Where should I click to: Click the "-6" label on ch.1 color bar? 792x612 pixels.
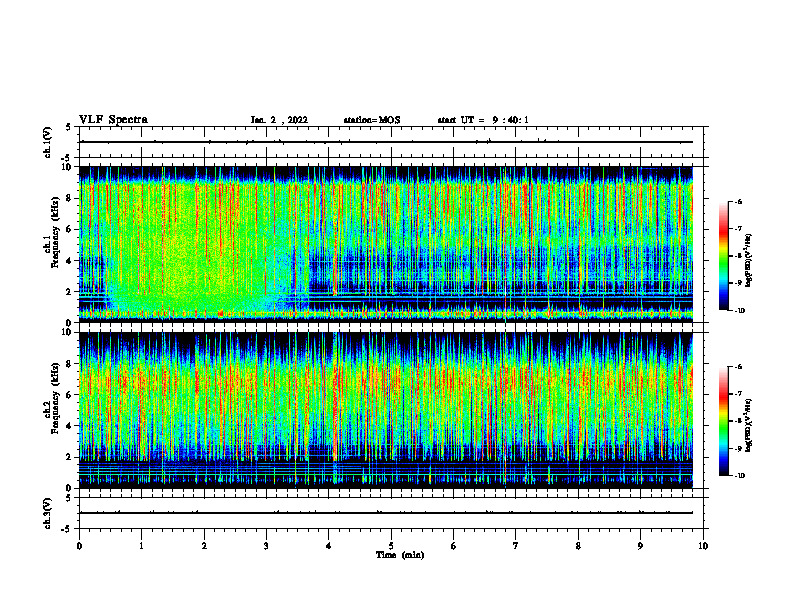click(x=738, y=201)
